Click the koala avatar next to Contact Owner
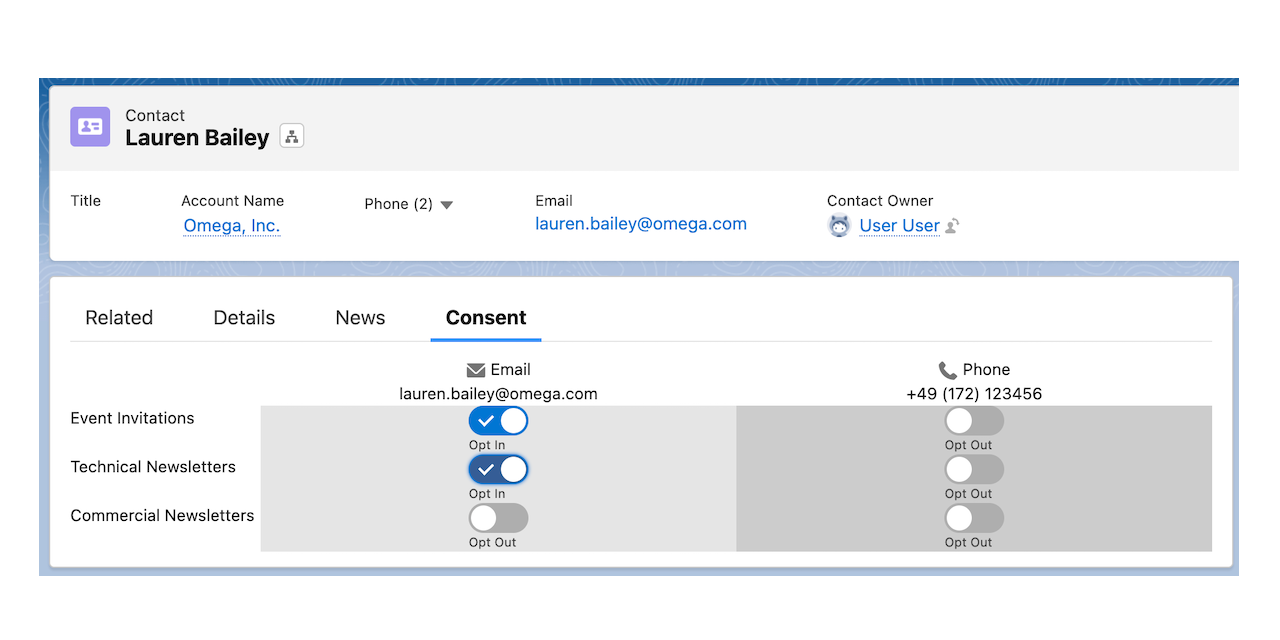 coord(839,226)
